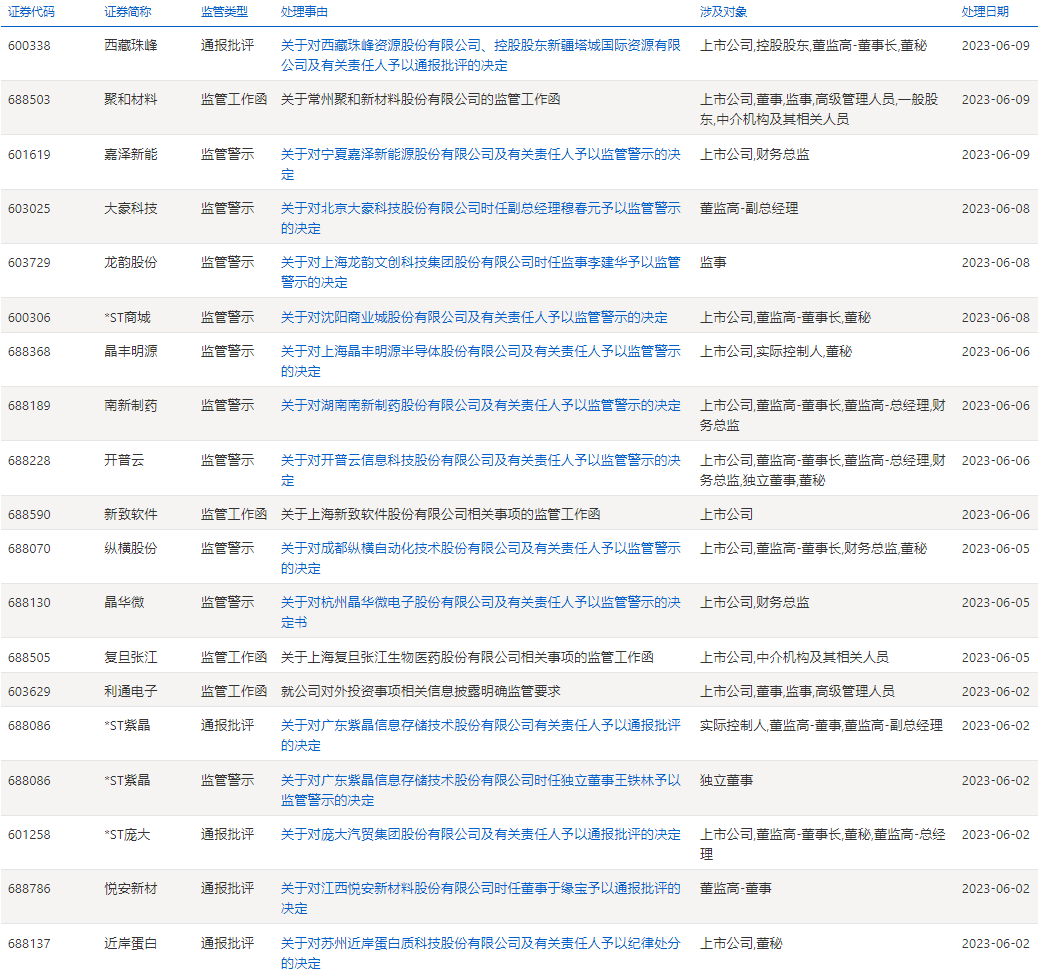Open the 开普云信息科技 warning decision link

480,471
